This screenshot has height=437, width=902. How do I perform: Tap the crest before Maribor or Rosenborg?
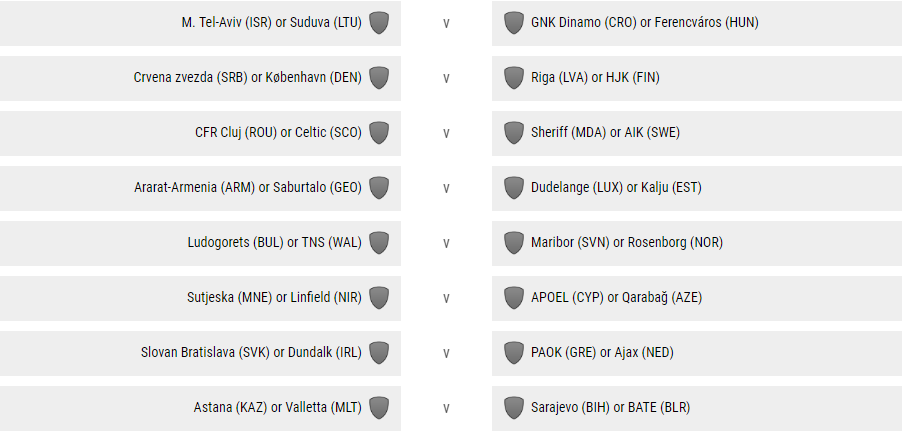click(514, 243)
